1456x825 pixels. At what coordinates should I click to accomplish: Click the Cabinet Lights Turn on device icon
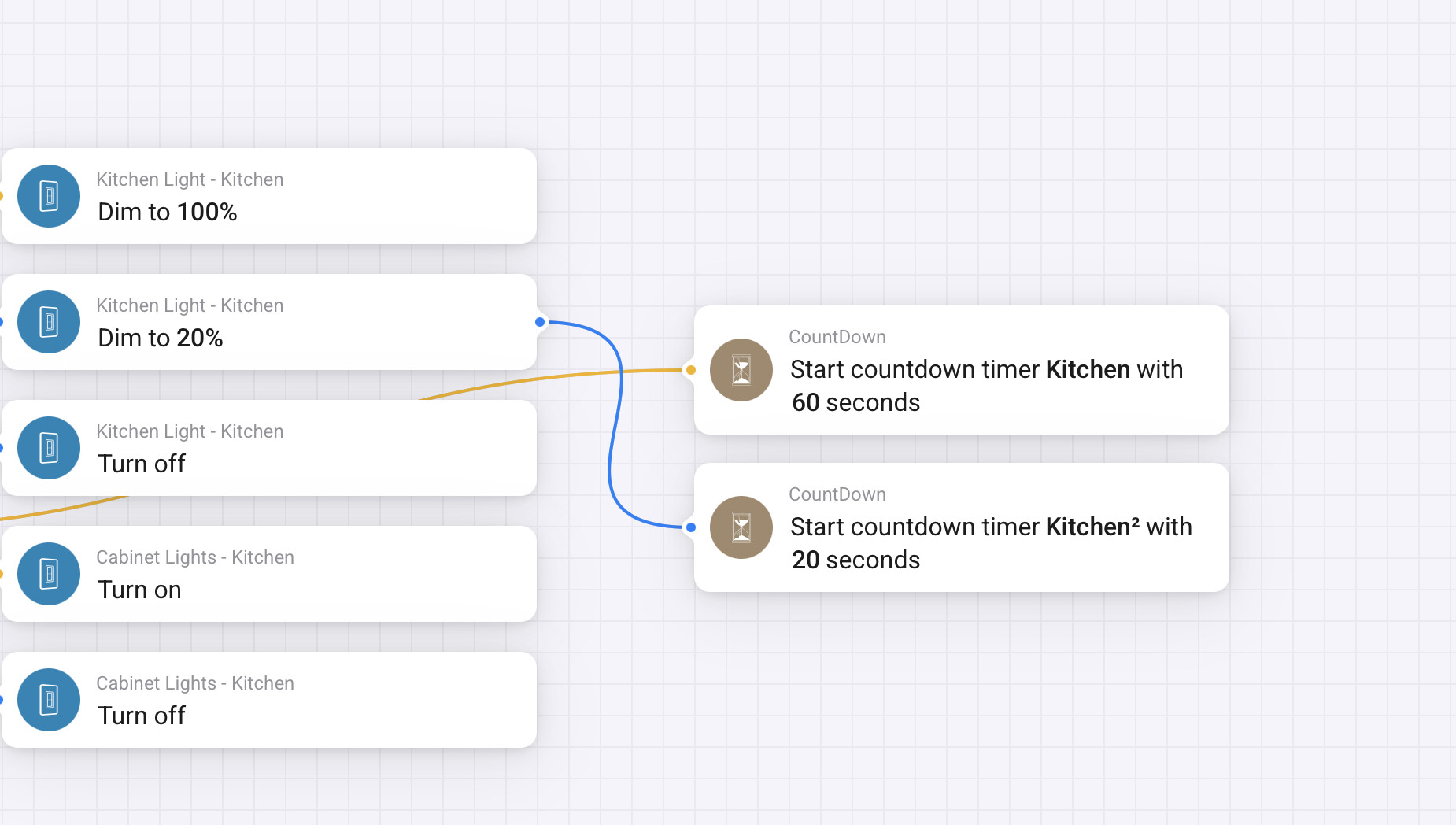pos(49,574)
